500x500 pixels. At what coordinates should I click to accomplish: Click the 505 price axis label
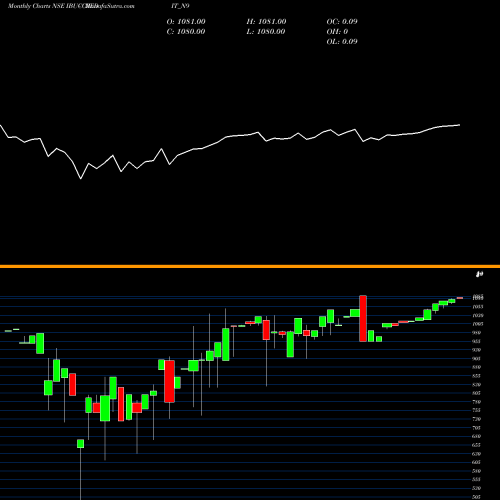477,497
